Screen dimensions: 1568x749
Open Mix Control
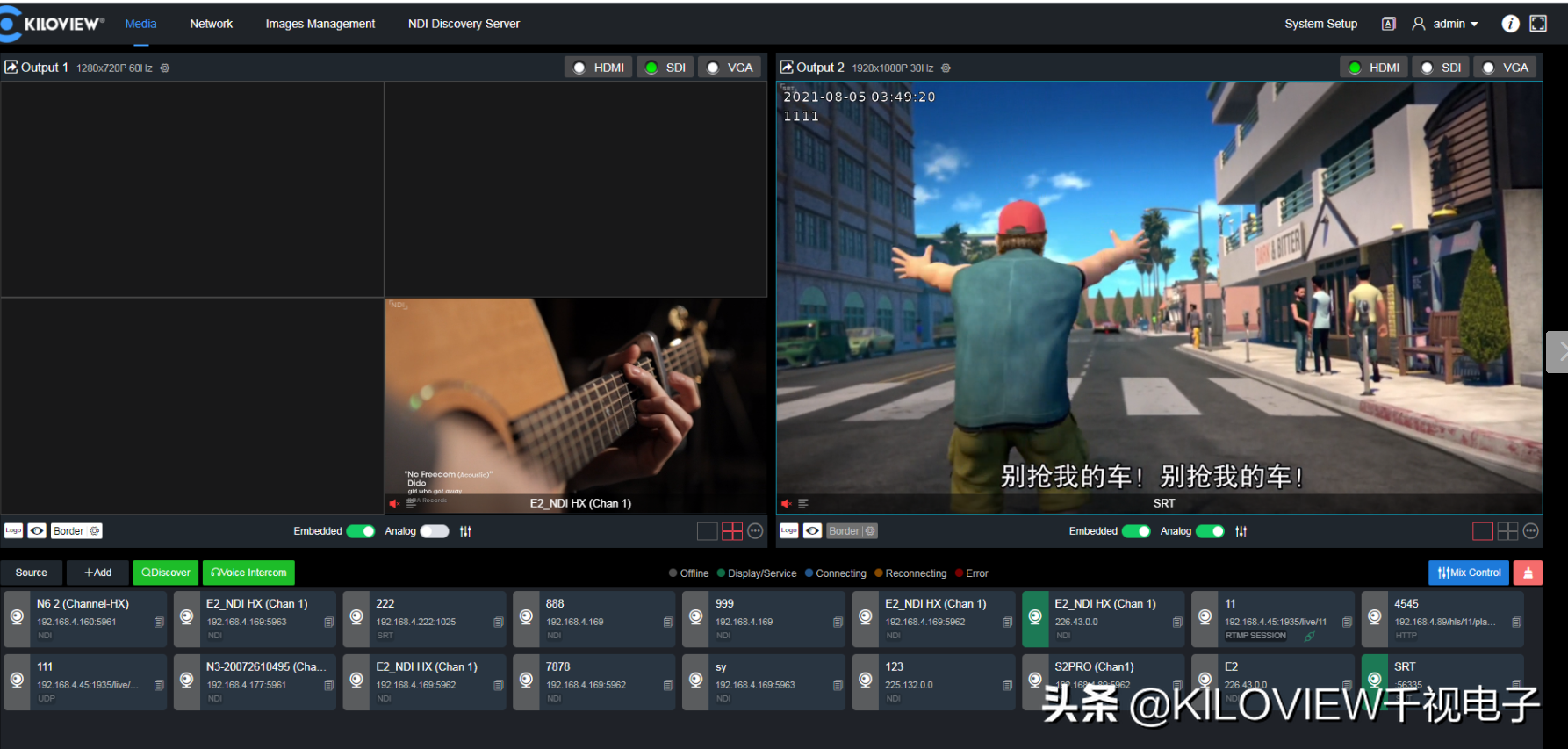click(1469, 573)
